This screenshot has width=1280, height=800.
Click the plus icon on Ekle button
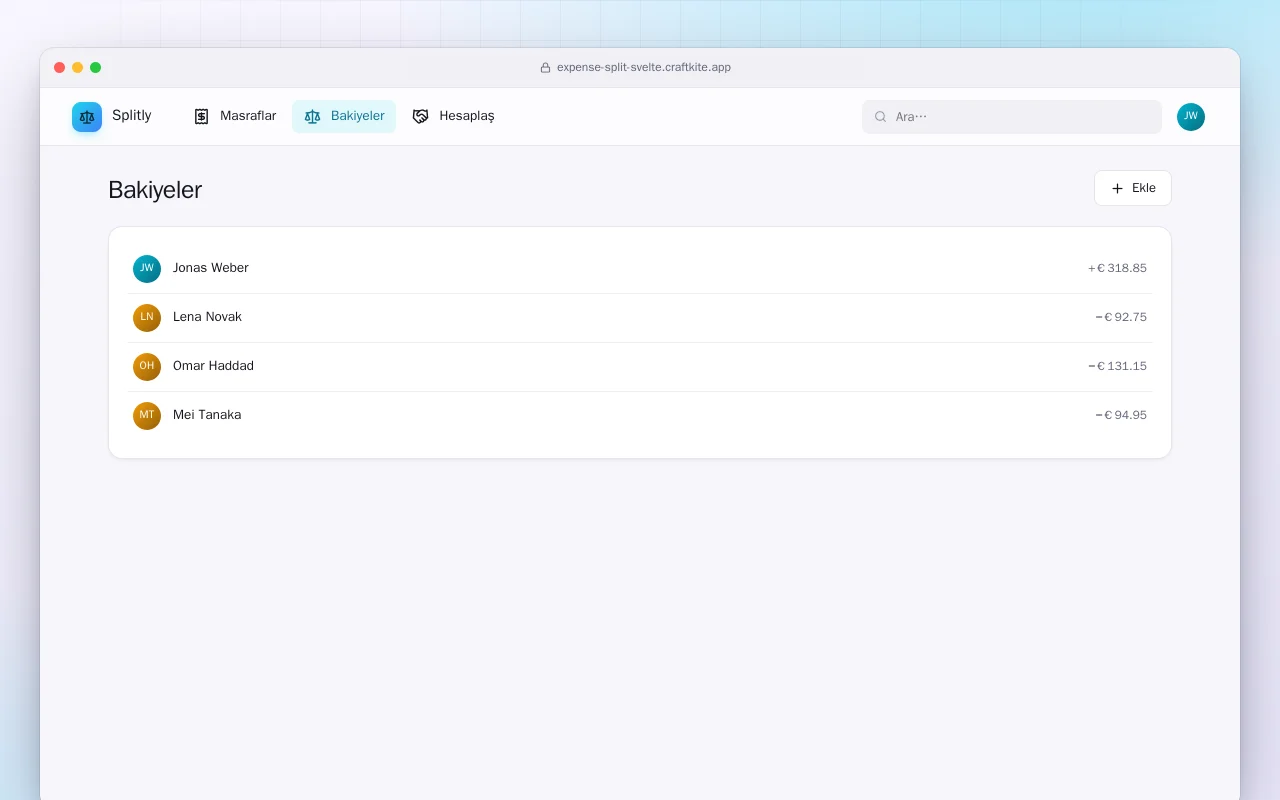(1117, 188)
